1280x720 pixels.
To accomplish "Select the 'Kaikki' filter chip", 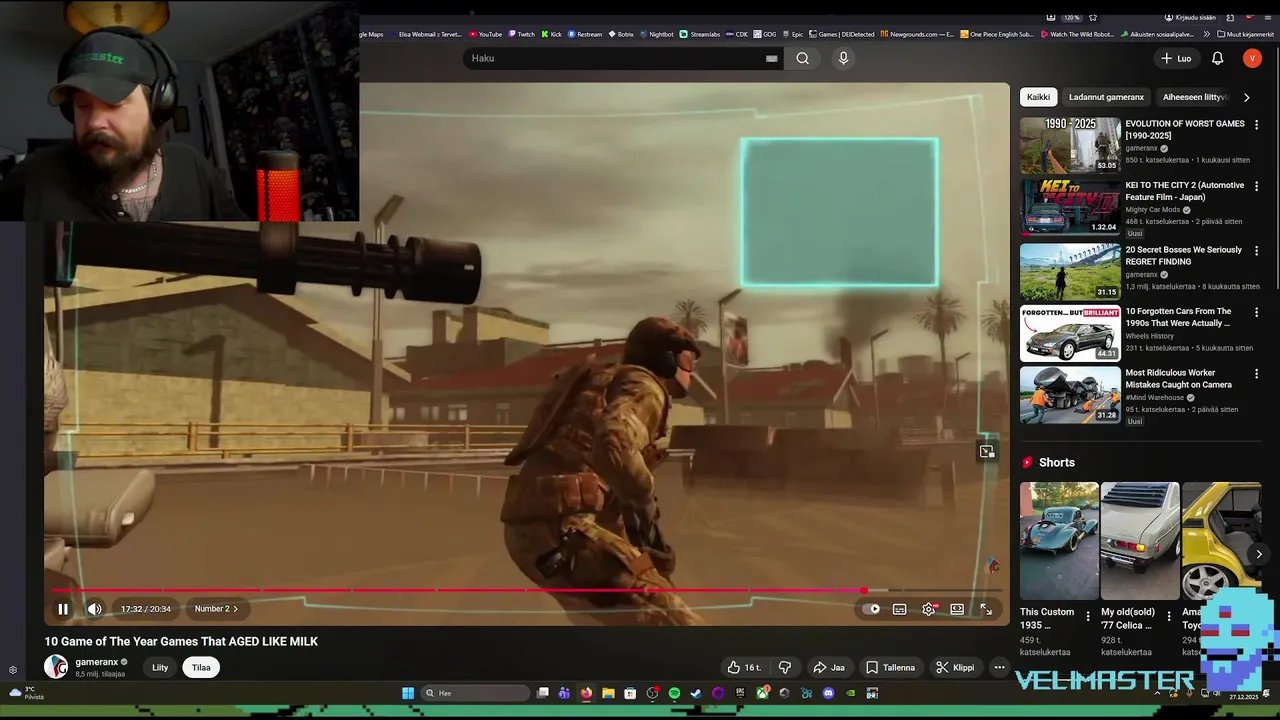I will [1038, 97].
